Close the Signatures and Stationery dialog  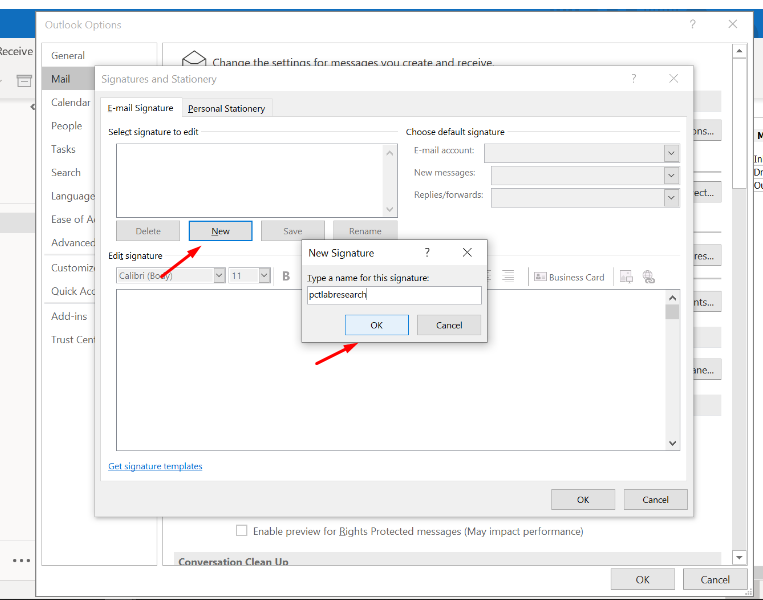point(673,78)
